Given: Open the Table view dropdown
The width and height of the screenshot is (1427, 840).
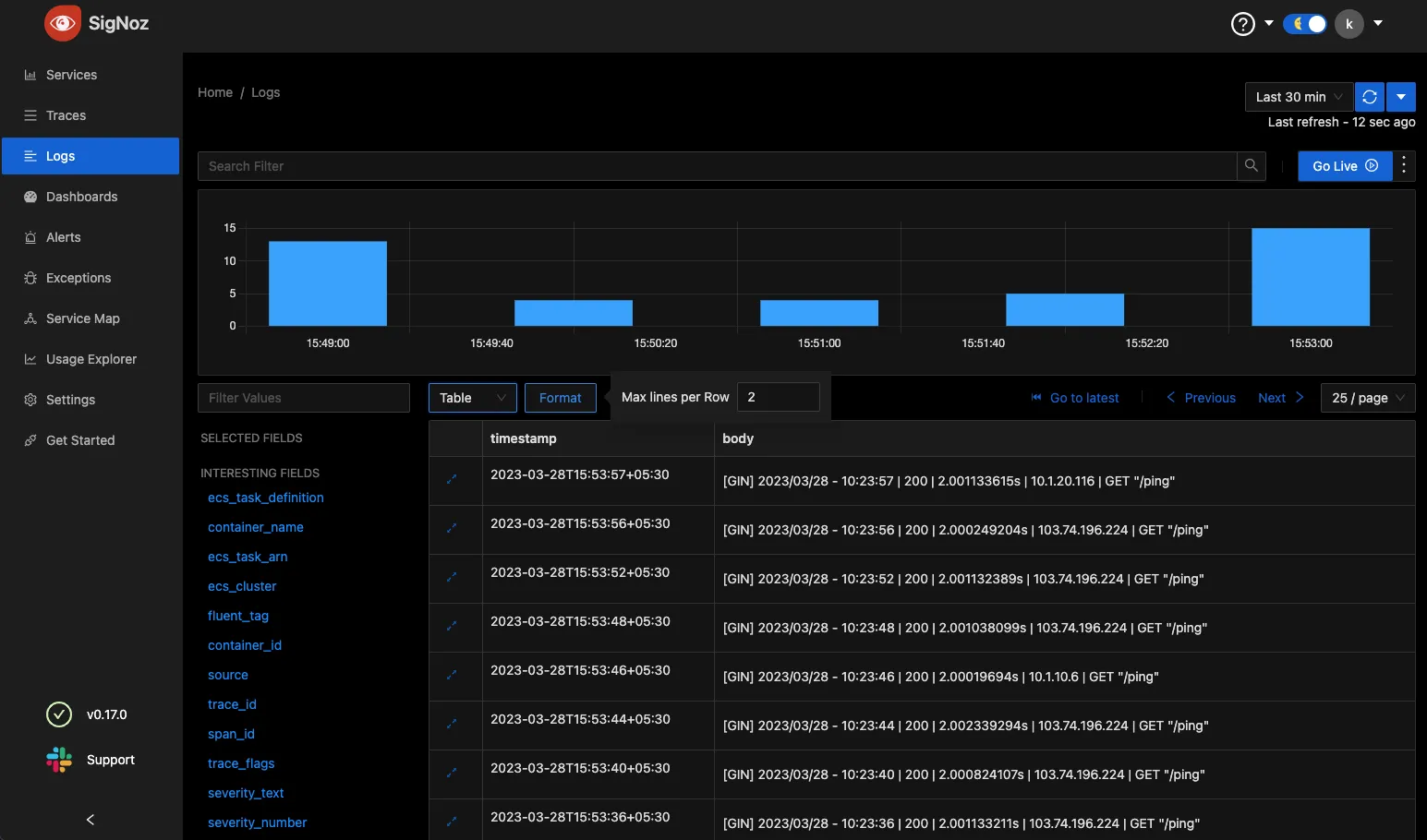Looking at the screenshot, I should point(473,398).
